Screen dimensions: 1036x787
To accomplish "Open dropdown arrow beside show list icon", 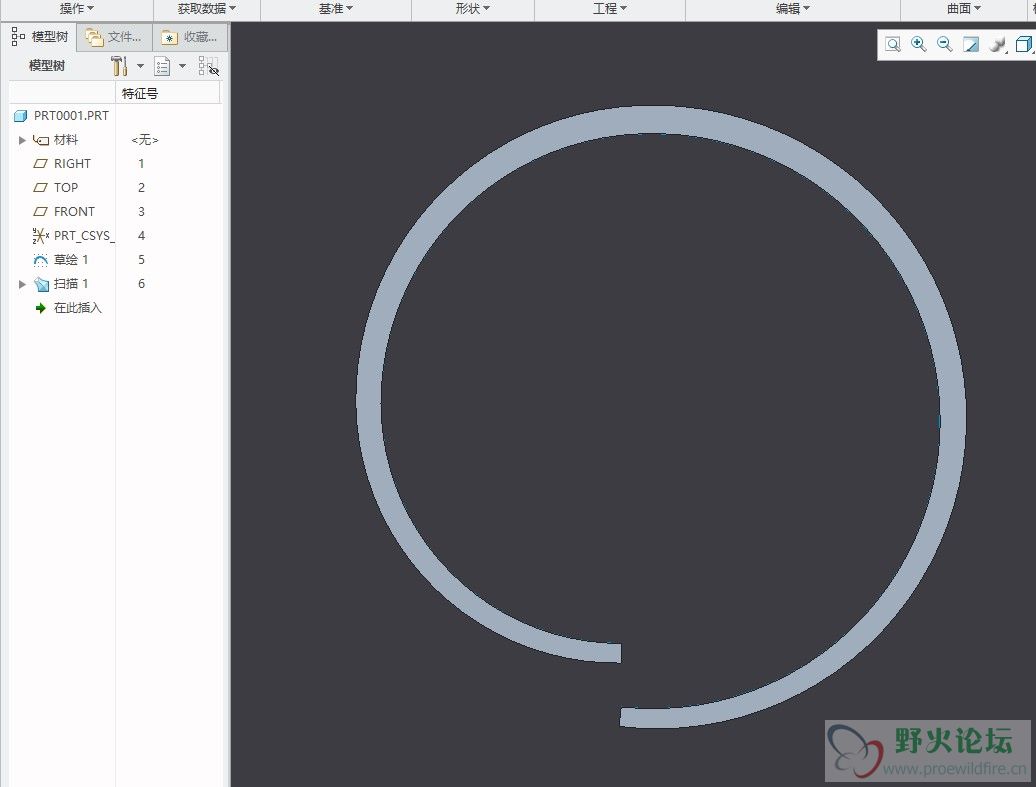I will [x=182, y=66].
